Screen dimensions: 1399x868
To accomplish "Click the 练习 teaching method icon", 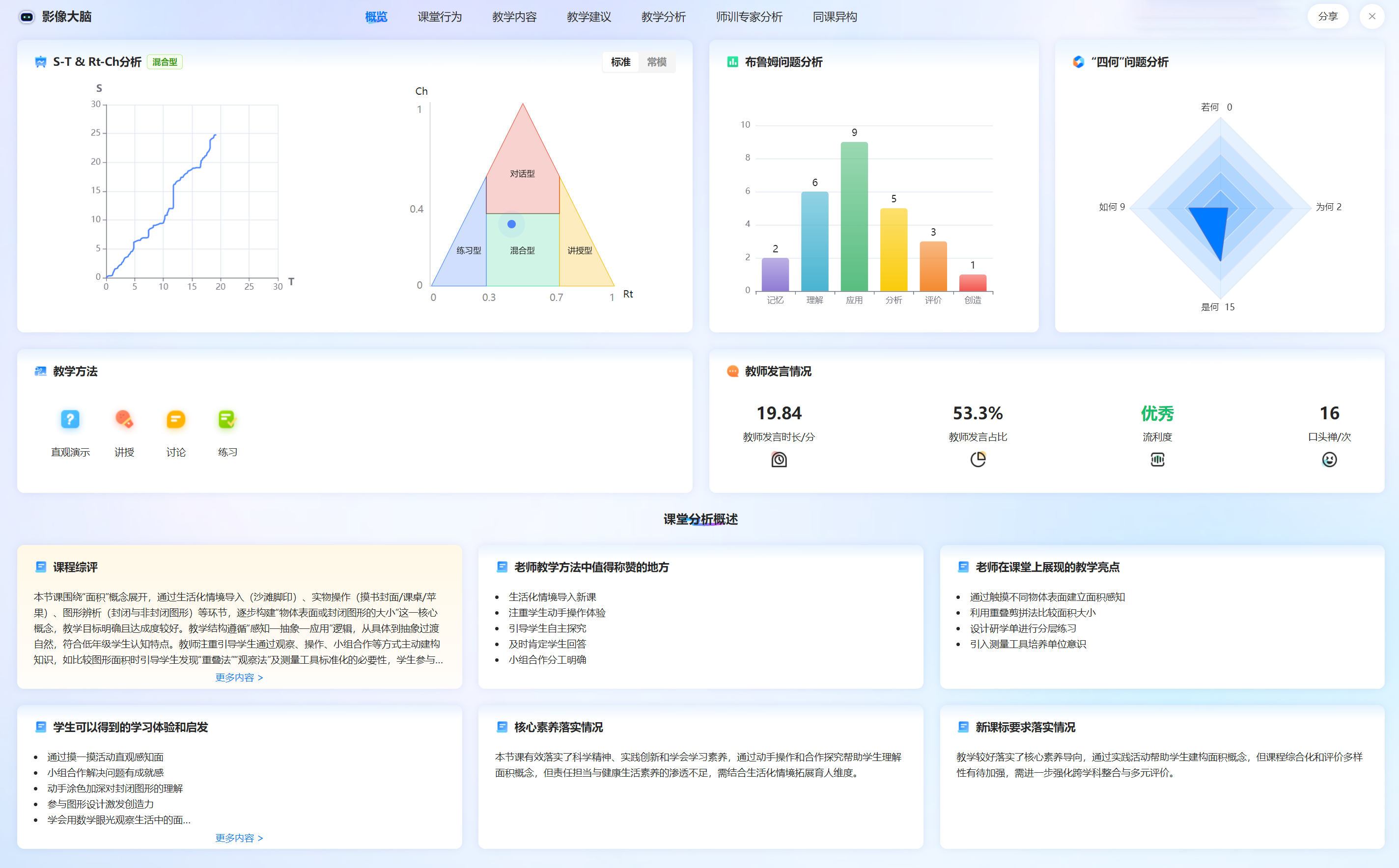I will point(227,420).
